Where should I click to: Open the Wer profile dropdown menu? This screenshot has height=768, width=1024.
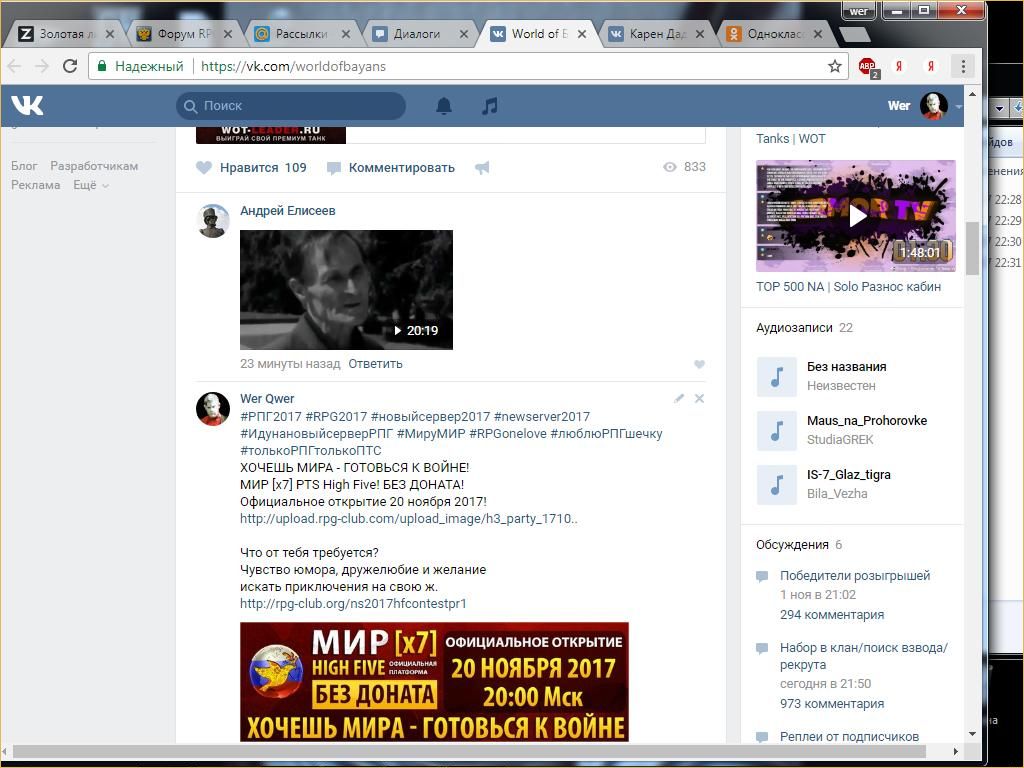click(958, 106)
